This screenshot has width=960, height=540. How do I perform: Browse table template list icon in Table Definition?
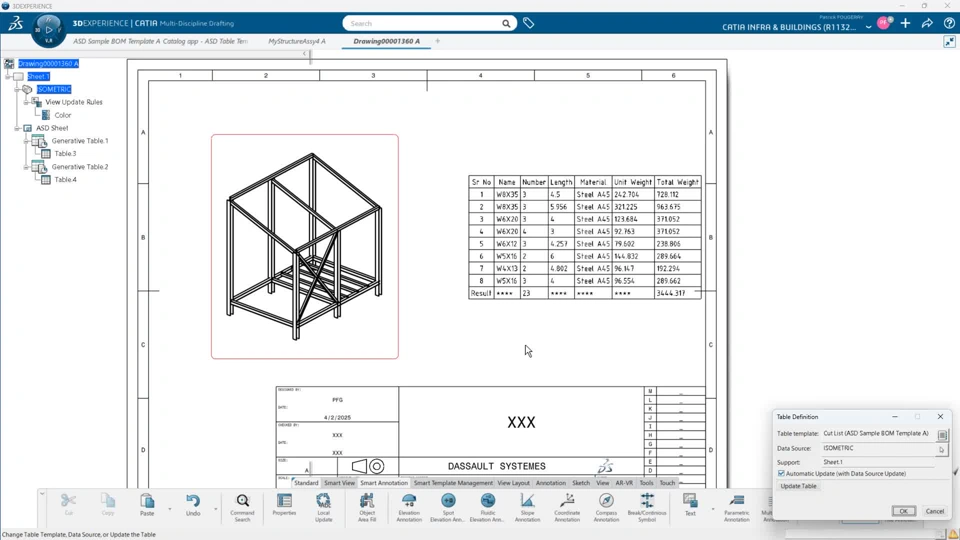pyautogui.click(x=942, y=435)
